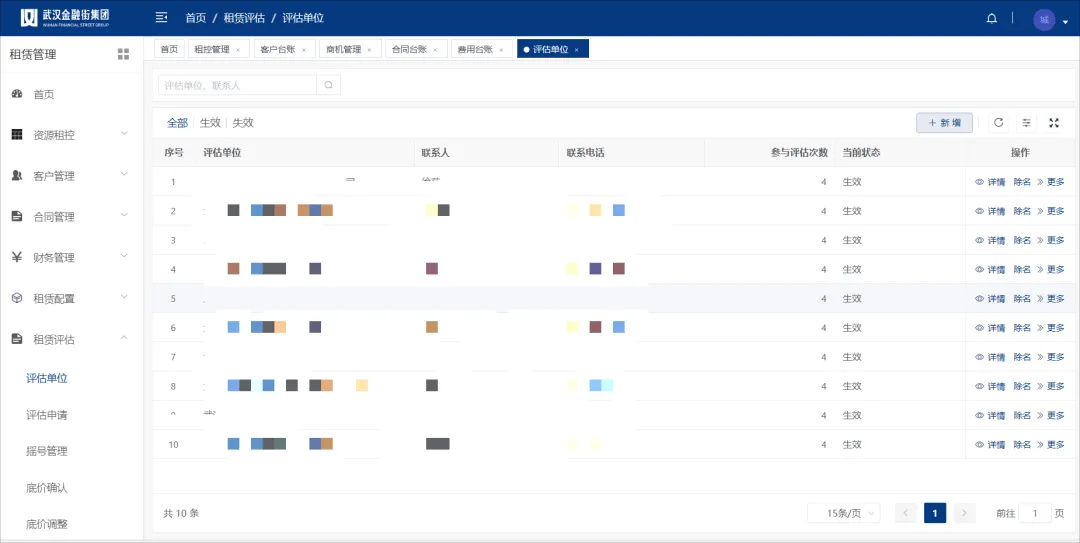Expand 更多 for row 1
The image size is (1080, 543).
click(x=1051, y=182)
